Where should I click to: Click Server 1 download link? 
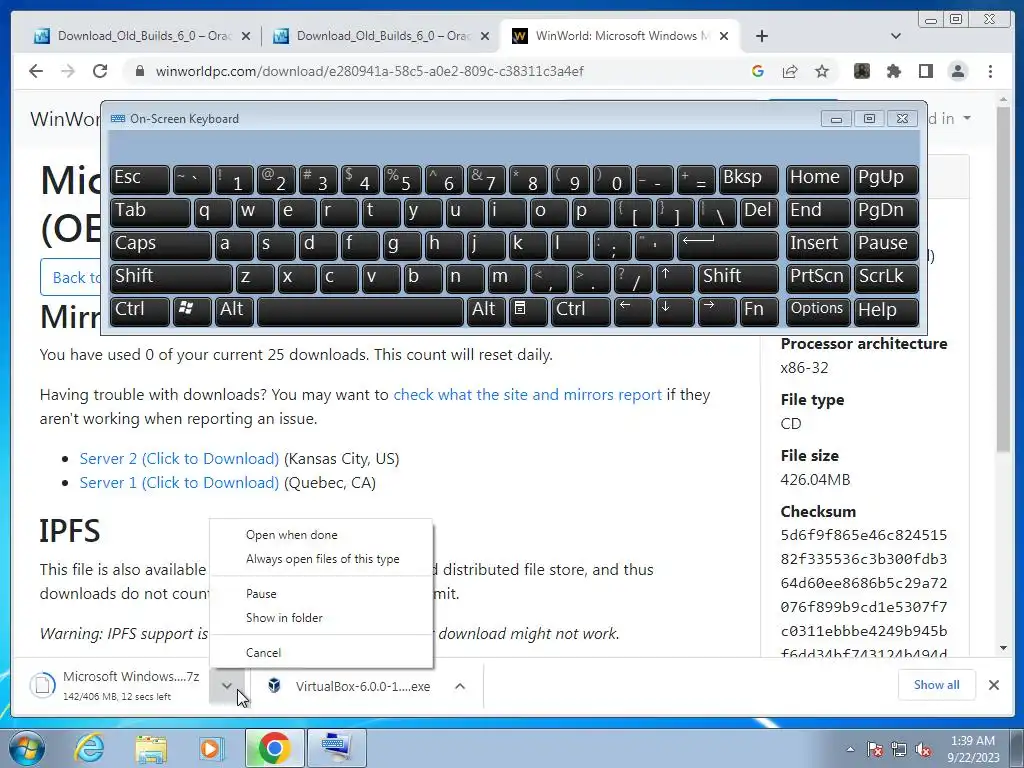179,483
